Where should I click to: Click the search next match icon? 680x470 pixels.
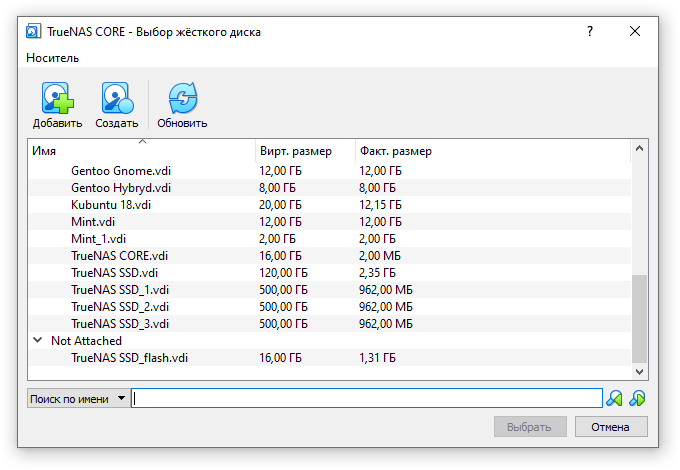pos(637,398)
